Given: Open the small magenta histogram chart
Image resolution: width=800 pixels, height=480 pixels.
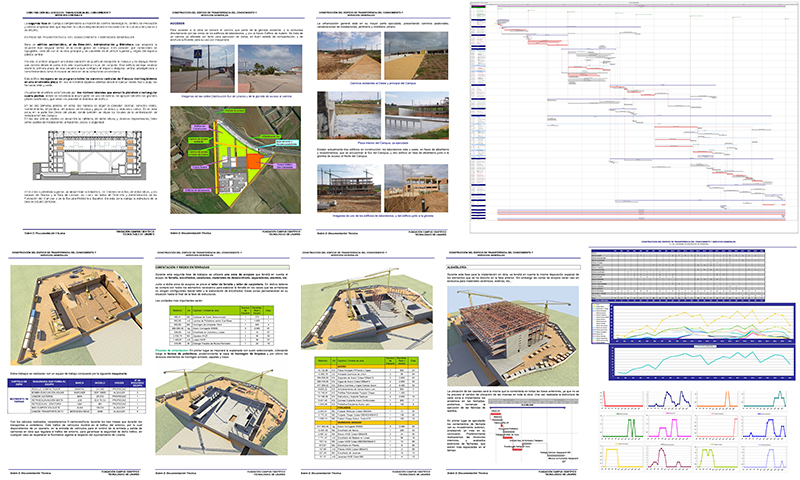Looking at the screenshot, I should (669, 427).
